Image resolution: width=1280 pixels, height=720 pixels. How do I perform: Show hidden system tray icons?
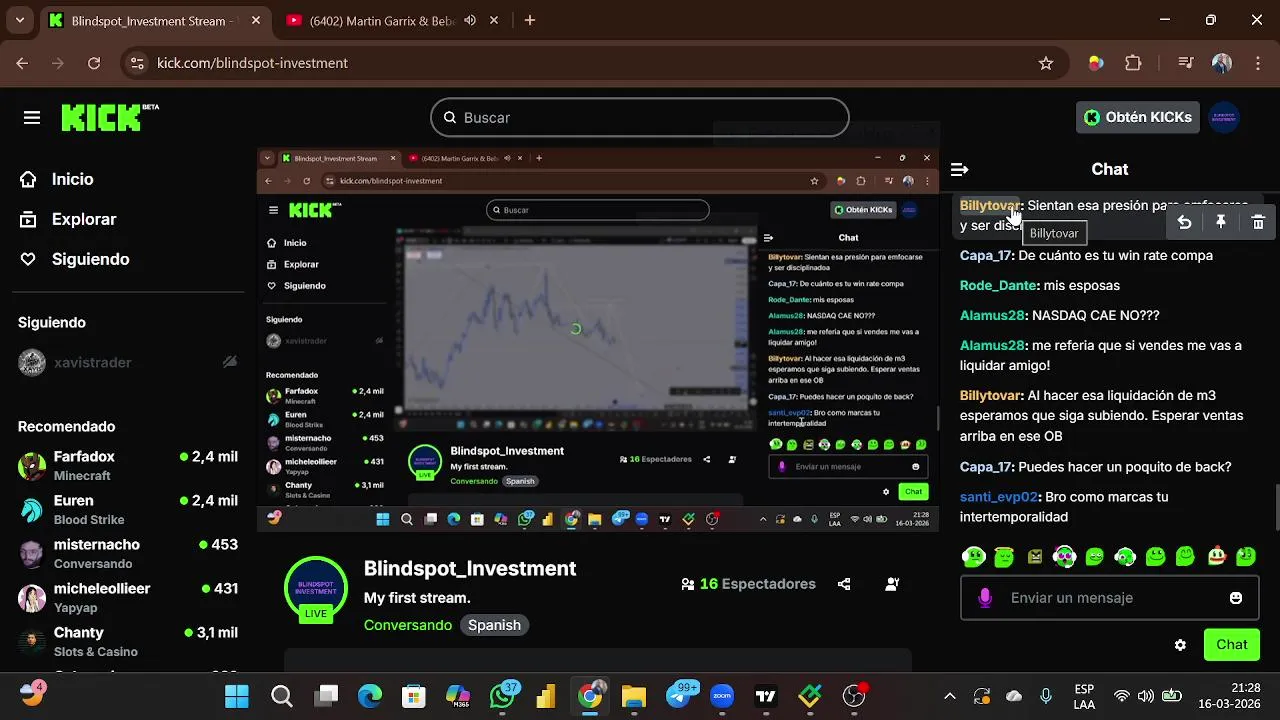pos(950,696)
